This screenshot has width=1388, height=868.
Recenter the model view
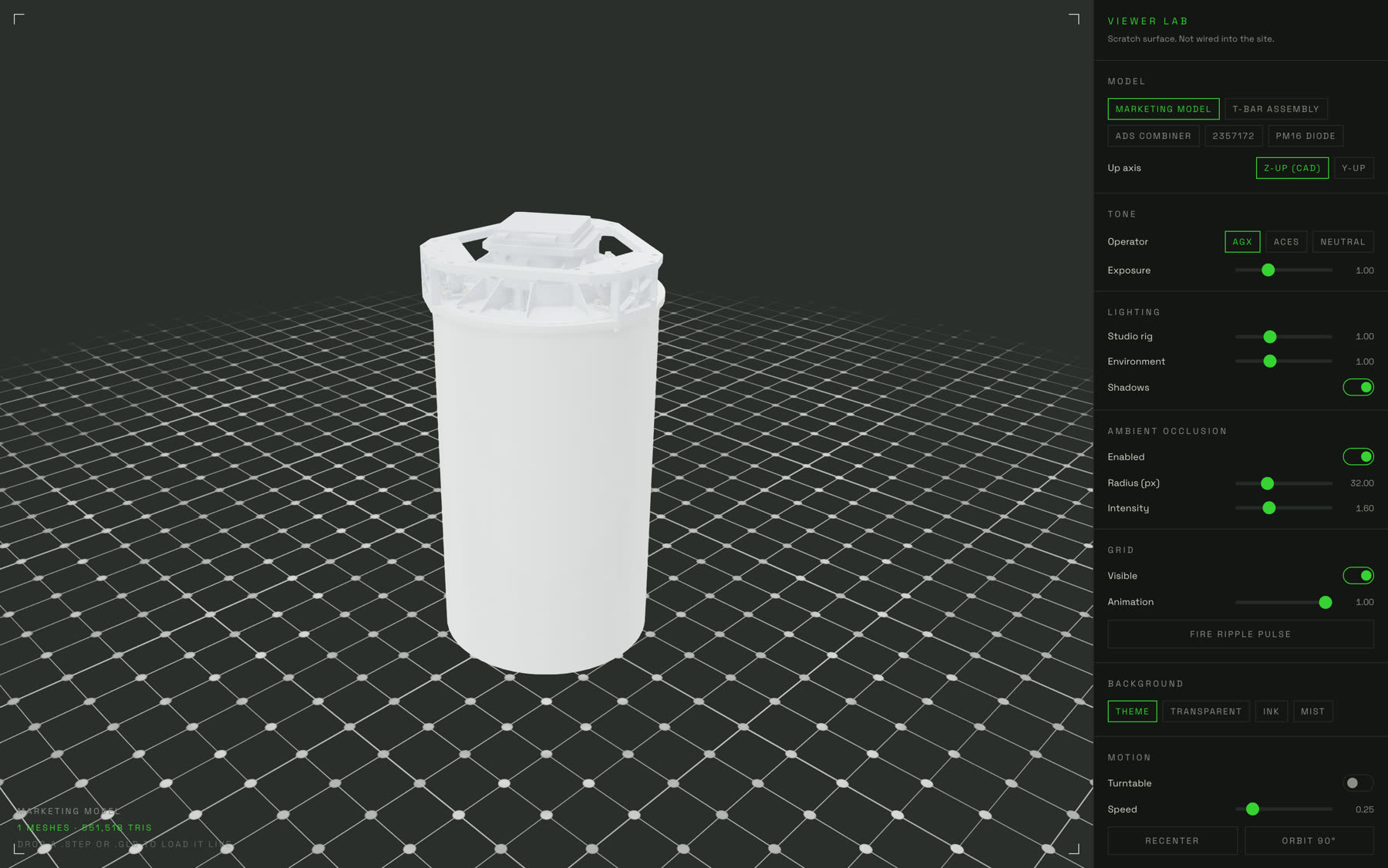1172,841
